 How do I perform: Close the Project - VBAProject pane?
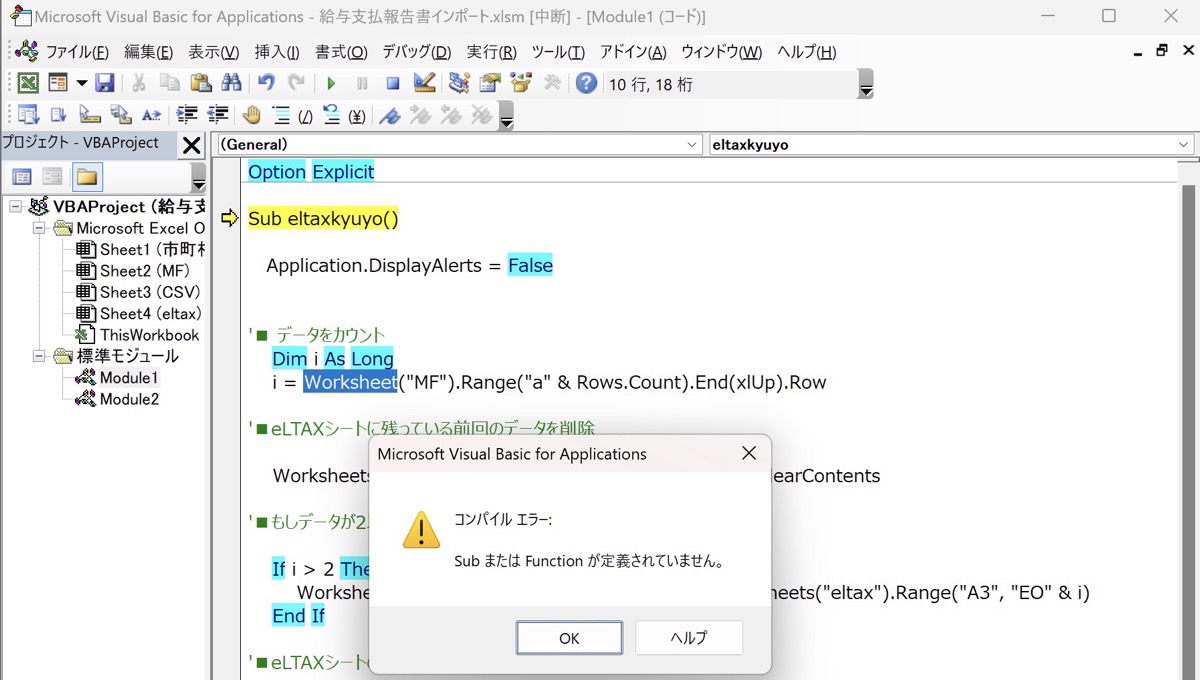coord(191,145)
